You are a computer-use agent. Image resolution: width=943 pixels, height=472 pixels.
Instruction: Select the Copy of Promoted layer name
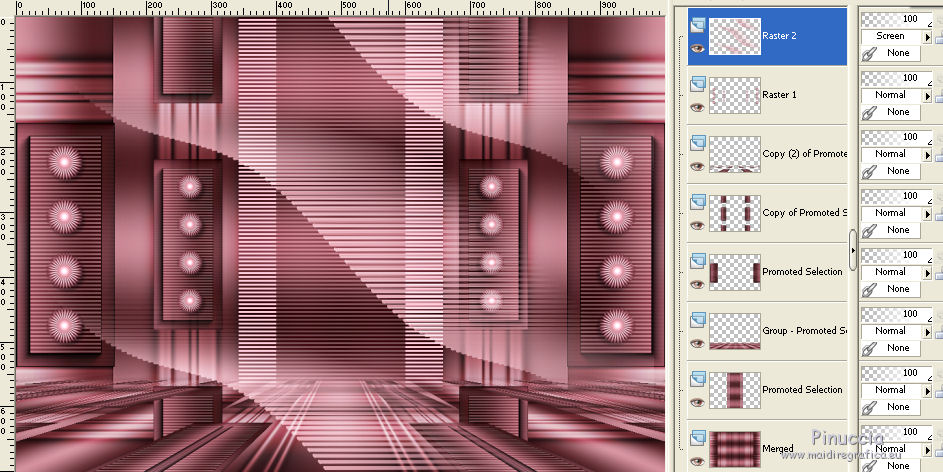point(805,213)
